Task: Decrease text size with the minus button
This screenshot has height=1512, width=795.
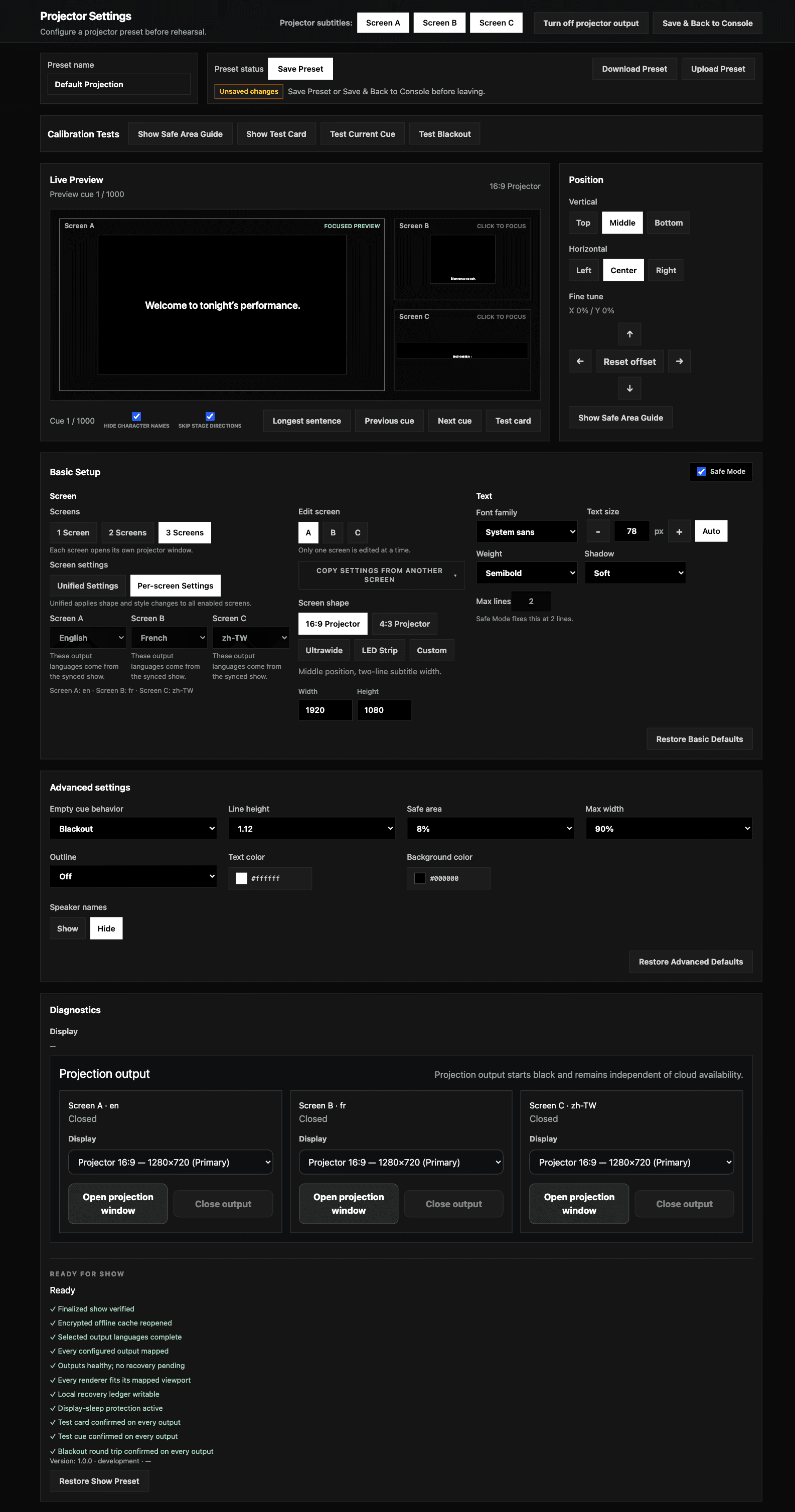Action: 598,532
